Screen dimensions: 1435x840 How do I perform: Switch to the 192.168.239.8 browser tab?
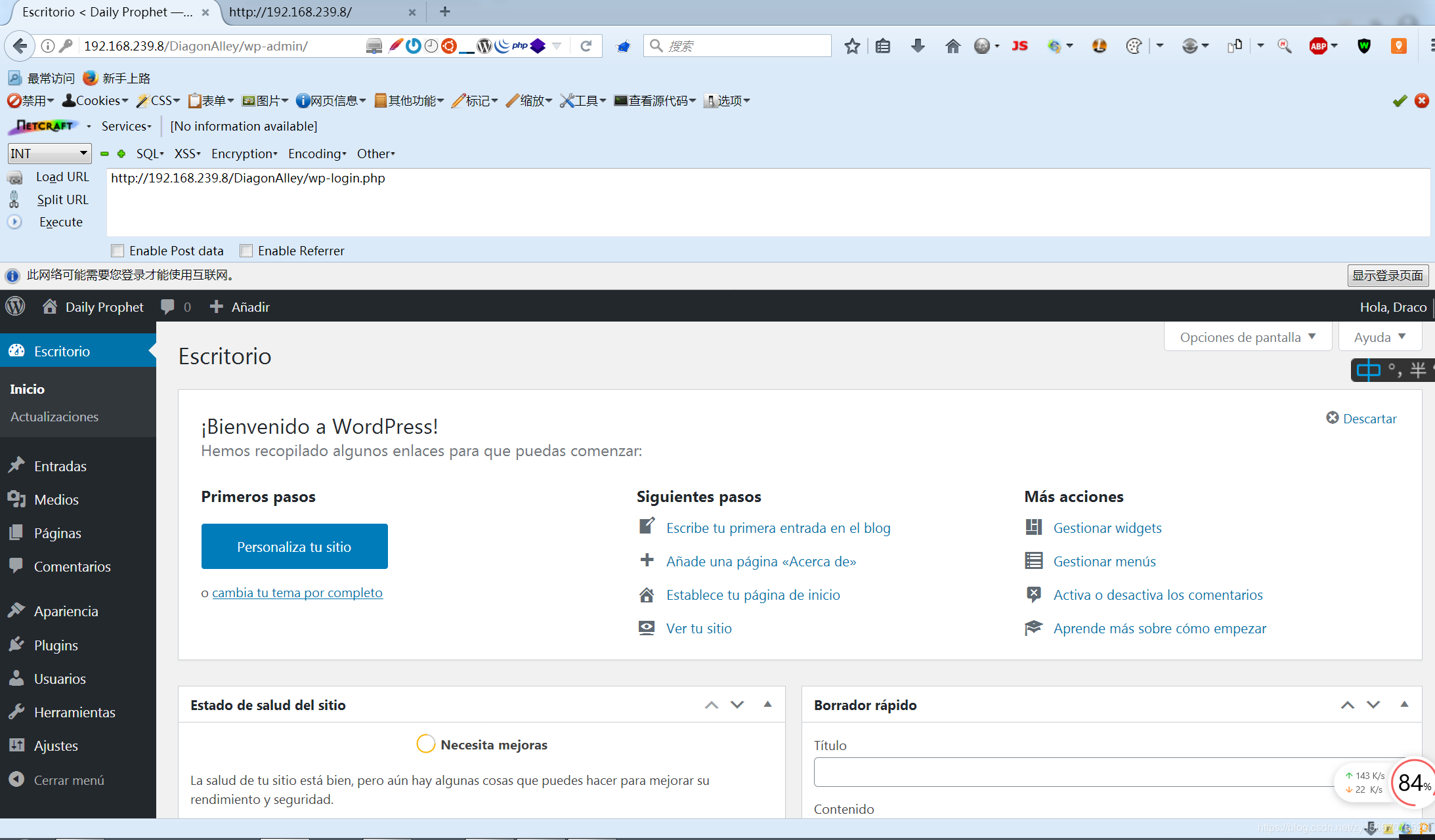[322, 12]
